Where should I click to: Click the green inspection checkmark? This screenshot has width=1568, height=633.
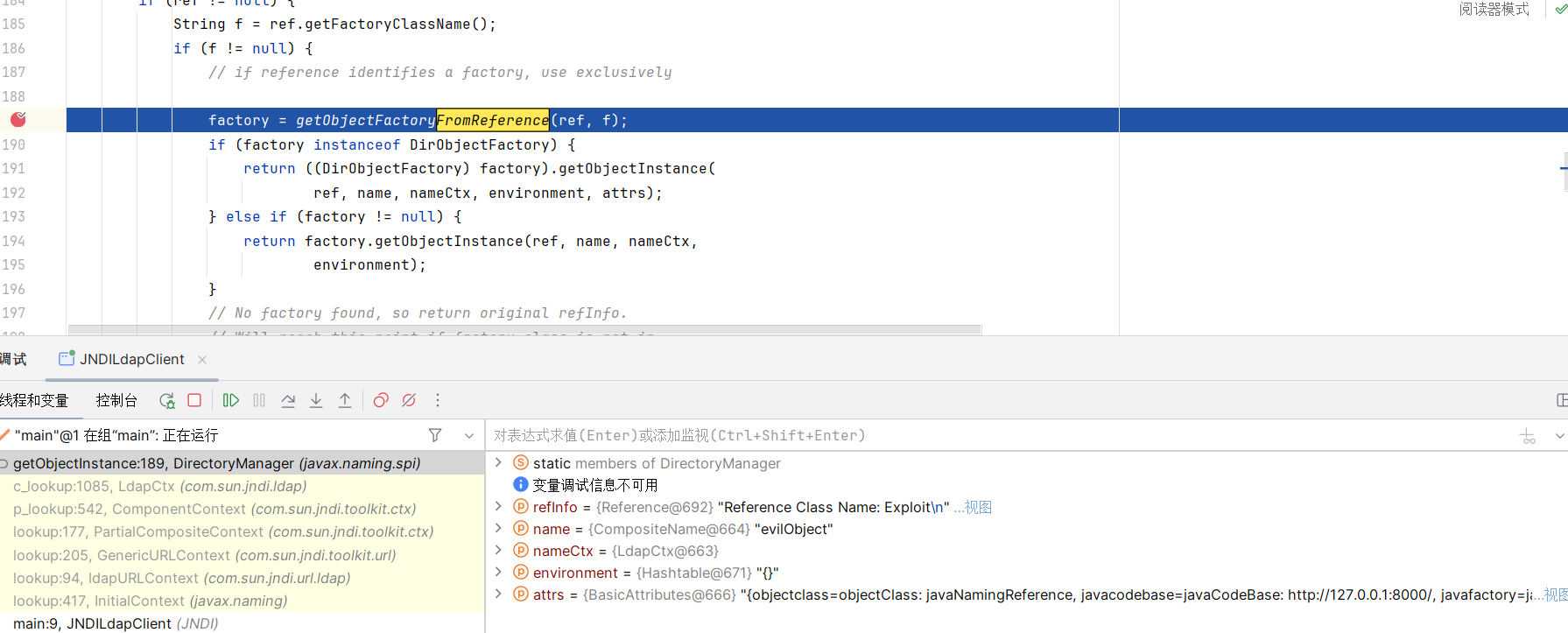coord(1560,9)
